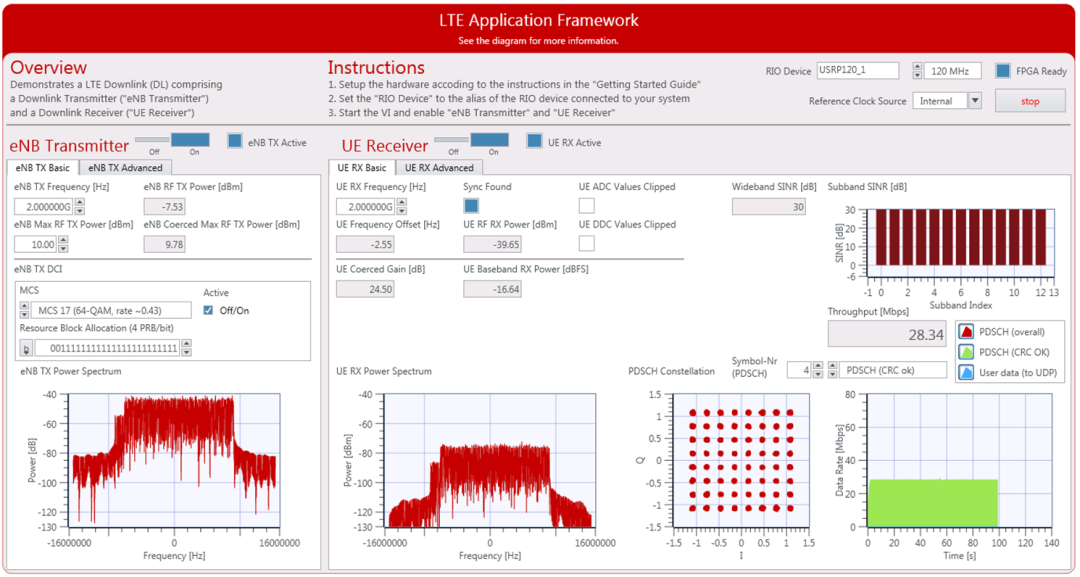Click the eNB Coerced Max RF TX Power 9.78
The image size is (1080, 577).
pos(165,244)
